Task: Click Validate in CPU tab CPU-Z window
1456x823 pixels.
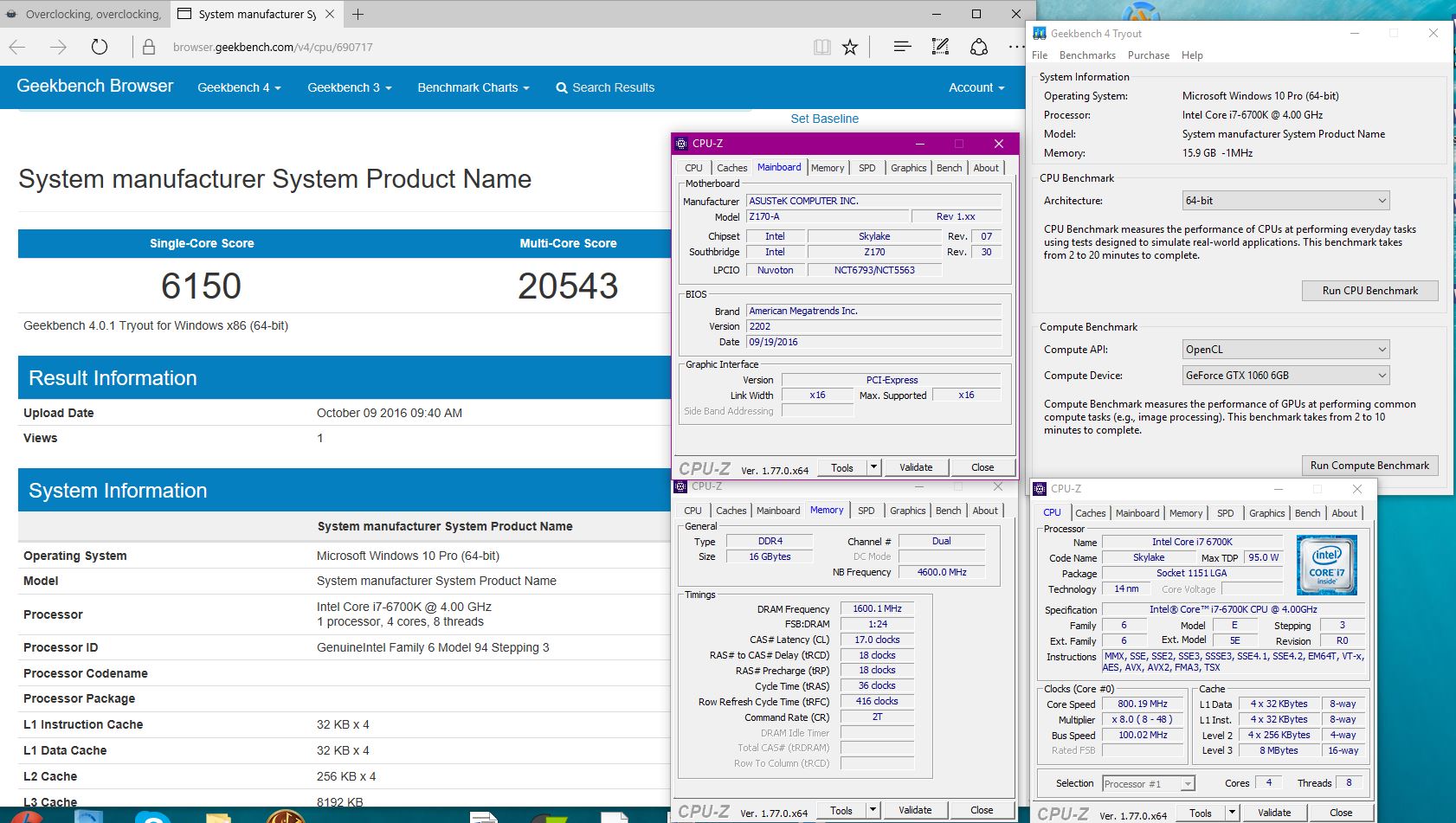Action: pyautogui.click(x=1274, y=813)
